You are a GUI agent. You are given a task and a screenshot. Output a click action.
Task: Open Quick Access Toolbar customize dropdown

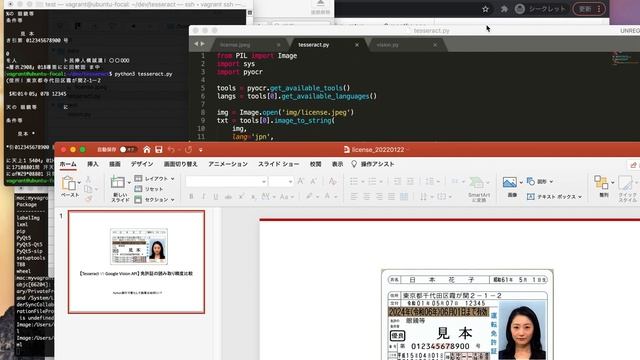200,150
